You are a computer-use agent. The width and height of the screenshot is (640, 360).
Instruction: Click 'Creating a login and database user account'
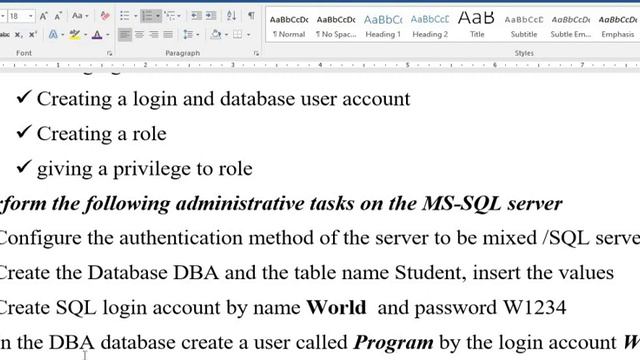(223, 99)
